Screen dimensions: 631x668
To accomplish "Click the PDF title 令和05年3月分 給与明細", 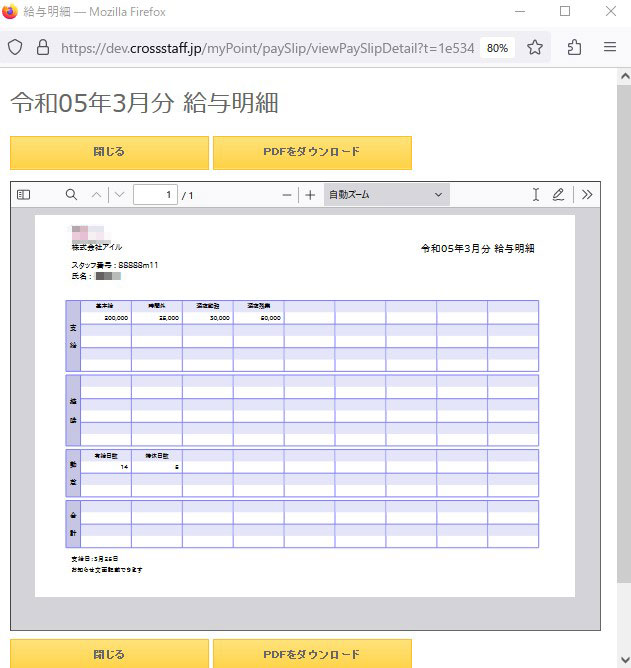I will [478, 248].
